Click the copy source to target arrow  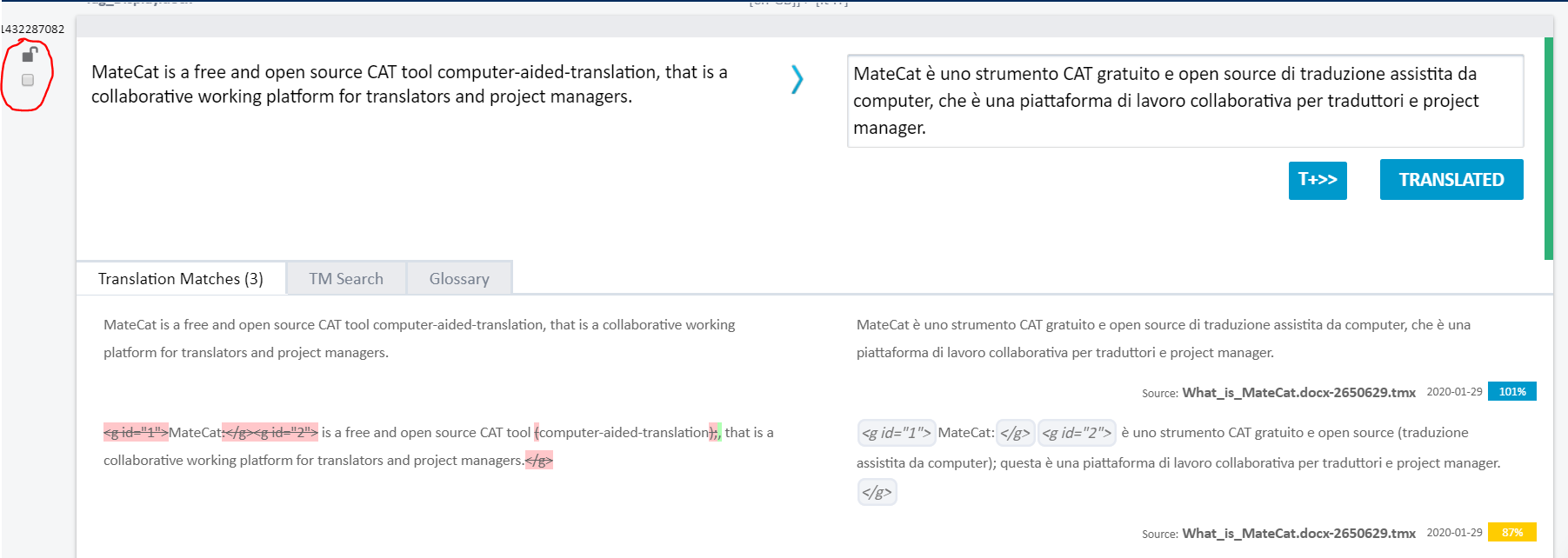(797, 80)
